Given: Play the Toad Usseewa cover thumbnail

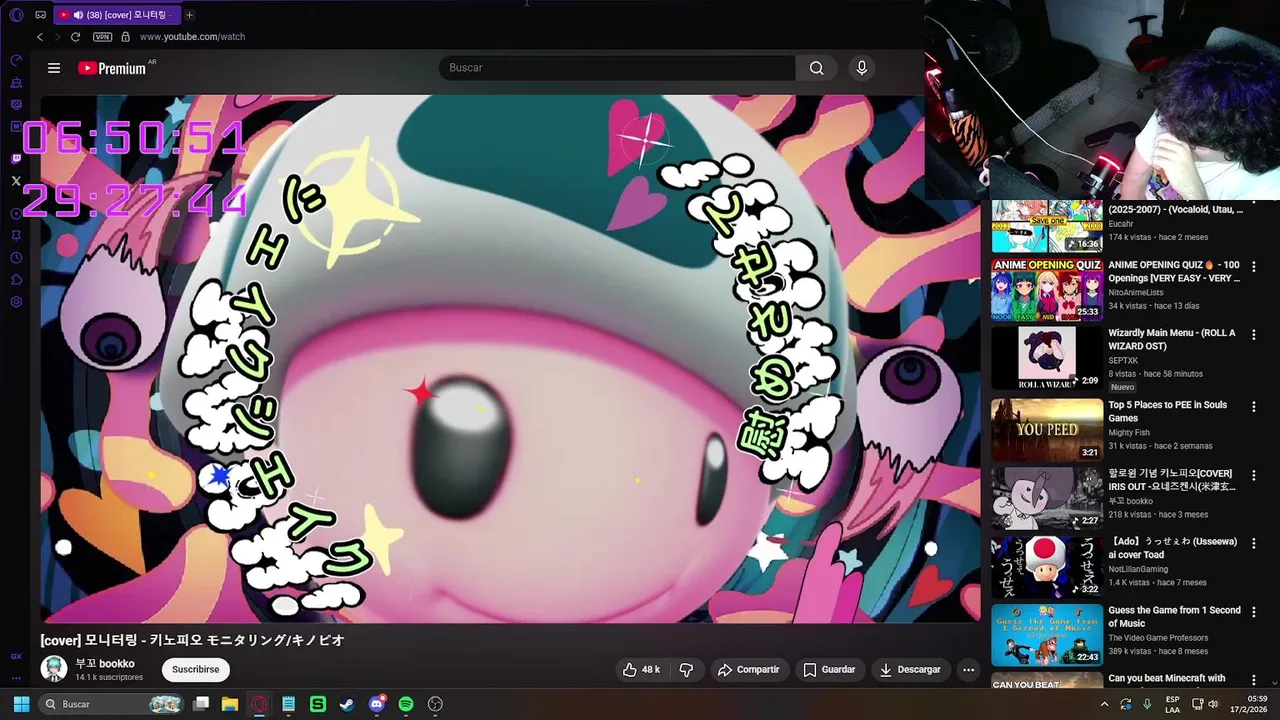Looking at the screenshot, I should [x=1047, y=567].
